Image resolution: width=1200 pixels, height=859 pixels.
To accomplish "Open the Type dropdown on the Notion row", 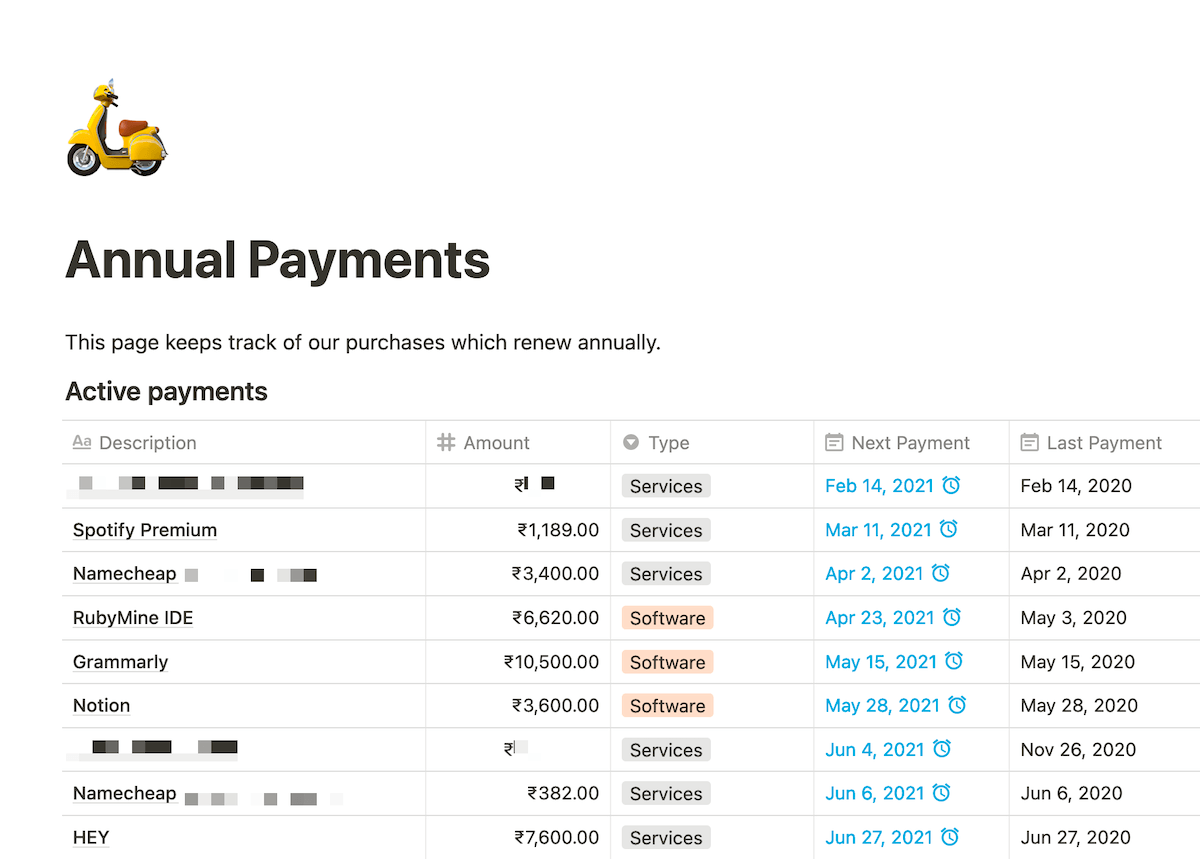I will point(667,705).
